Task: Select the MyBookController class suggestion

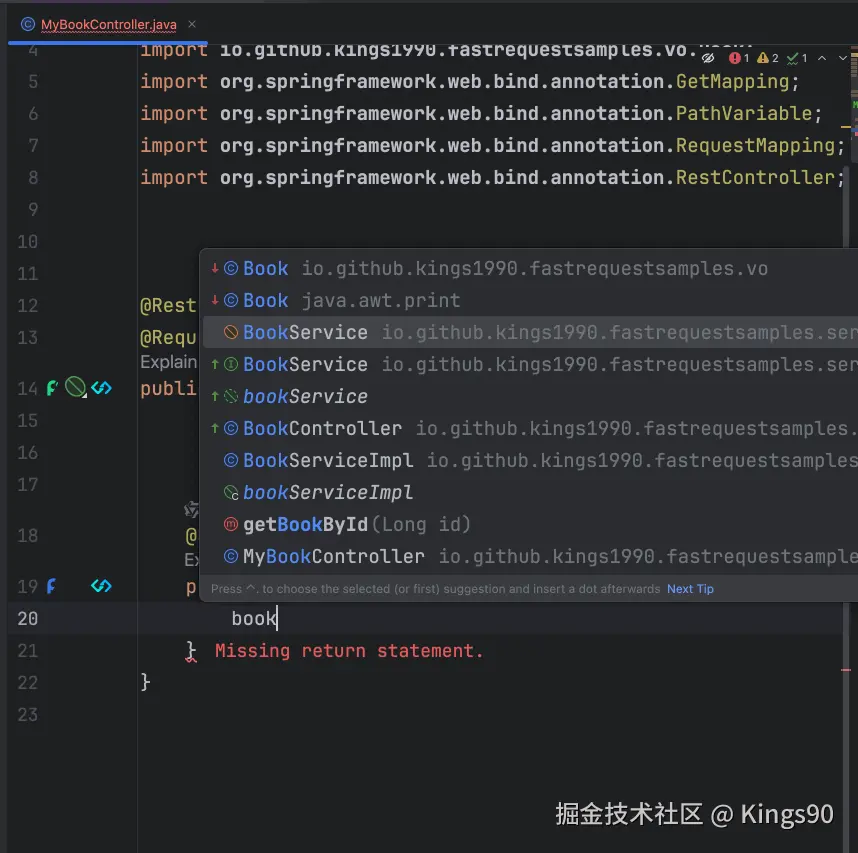Action: (531, 556)
